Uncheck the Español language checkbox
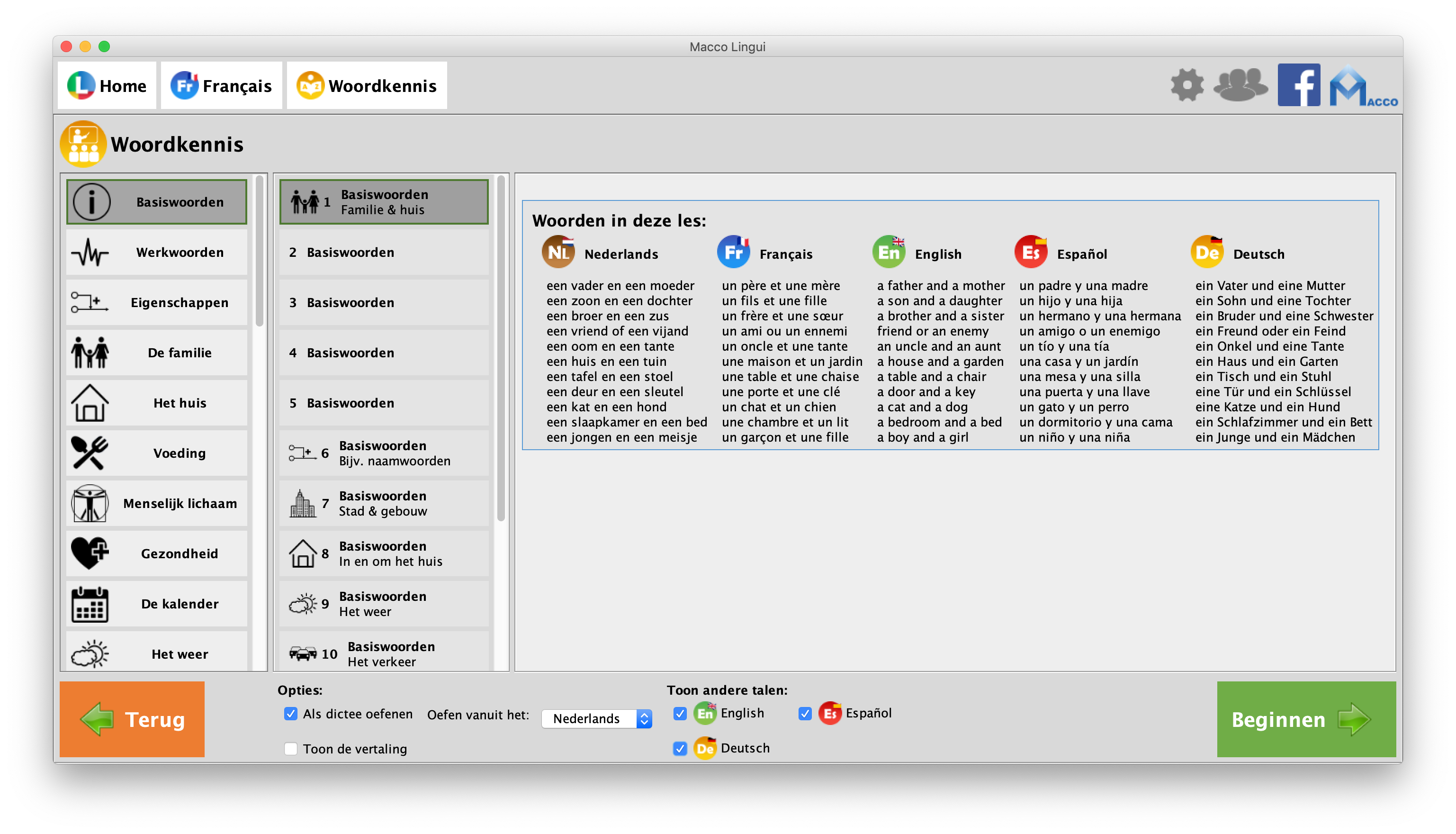 tap(805, 714)
